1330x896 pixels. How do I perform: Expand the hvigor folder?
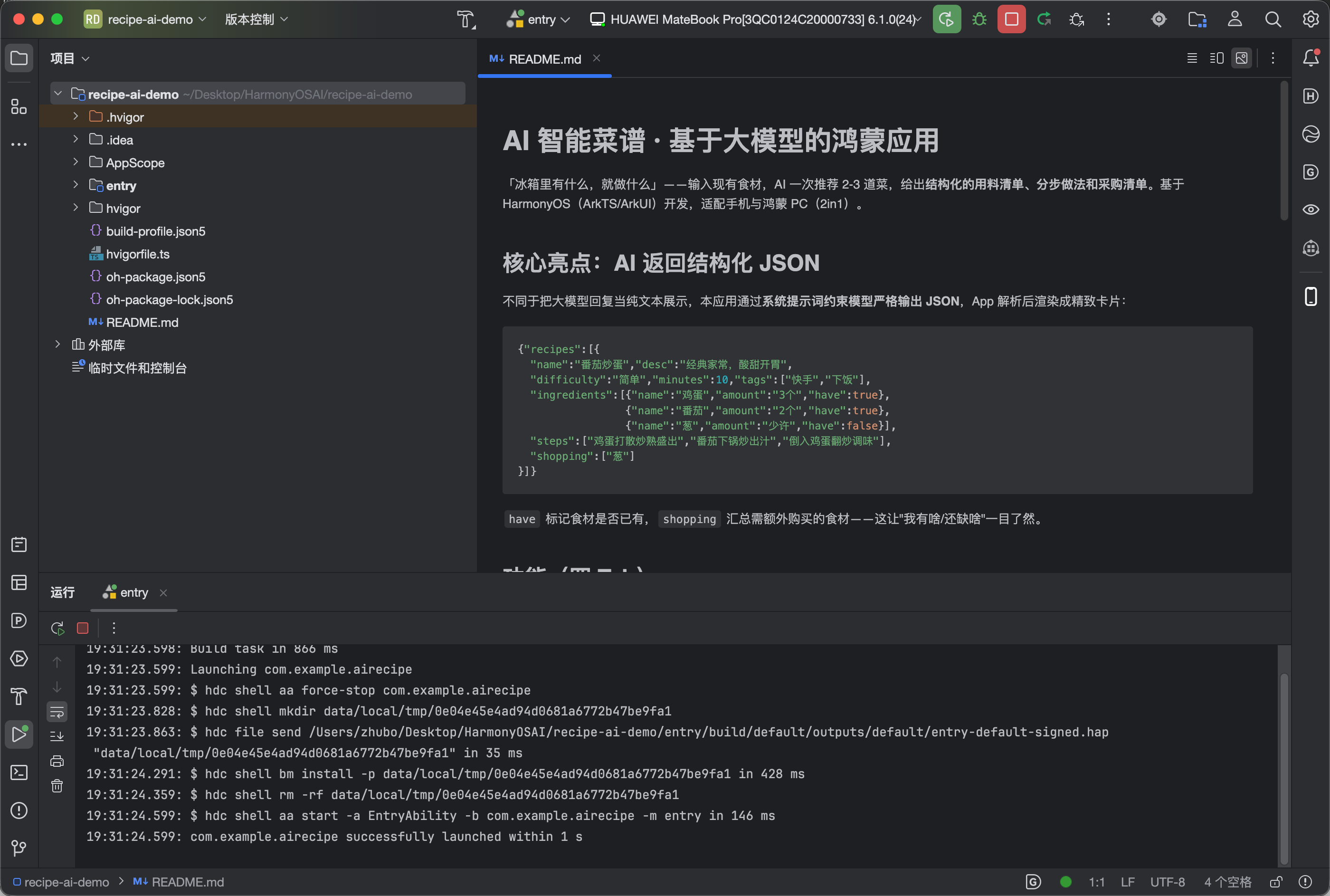pos(76,208)
